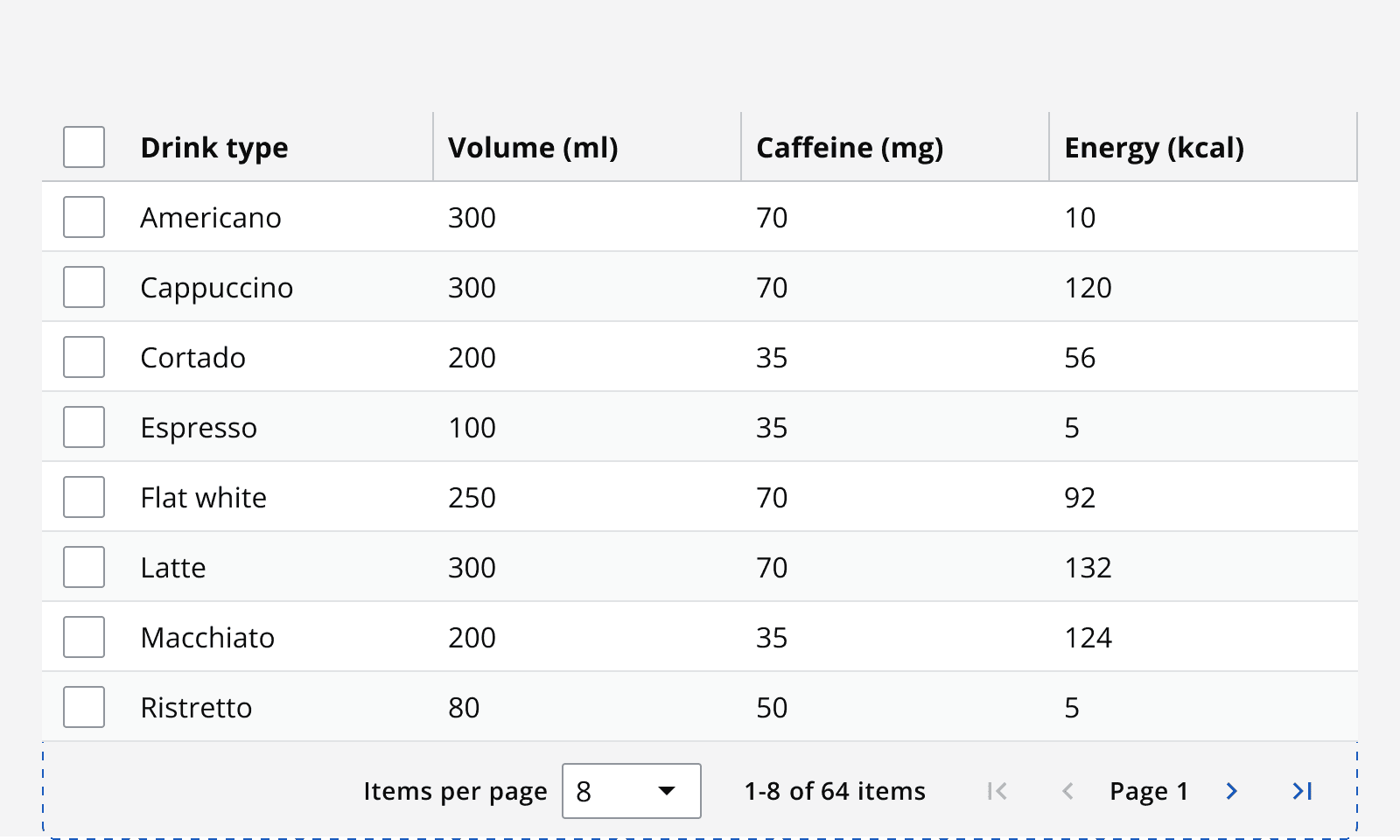Image resolution: width=1400 pixels, height=840 pixels.
Task: Open the items per page selector
Action: pyautogui.click(x=632, y=791)
